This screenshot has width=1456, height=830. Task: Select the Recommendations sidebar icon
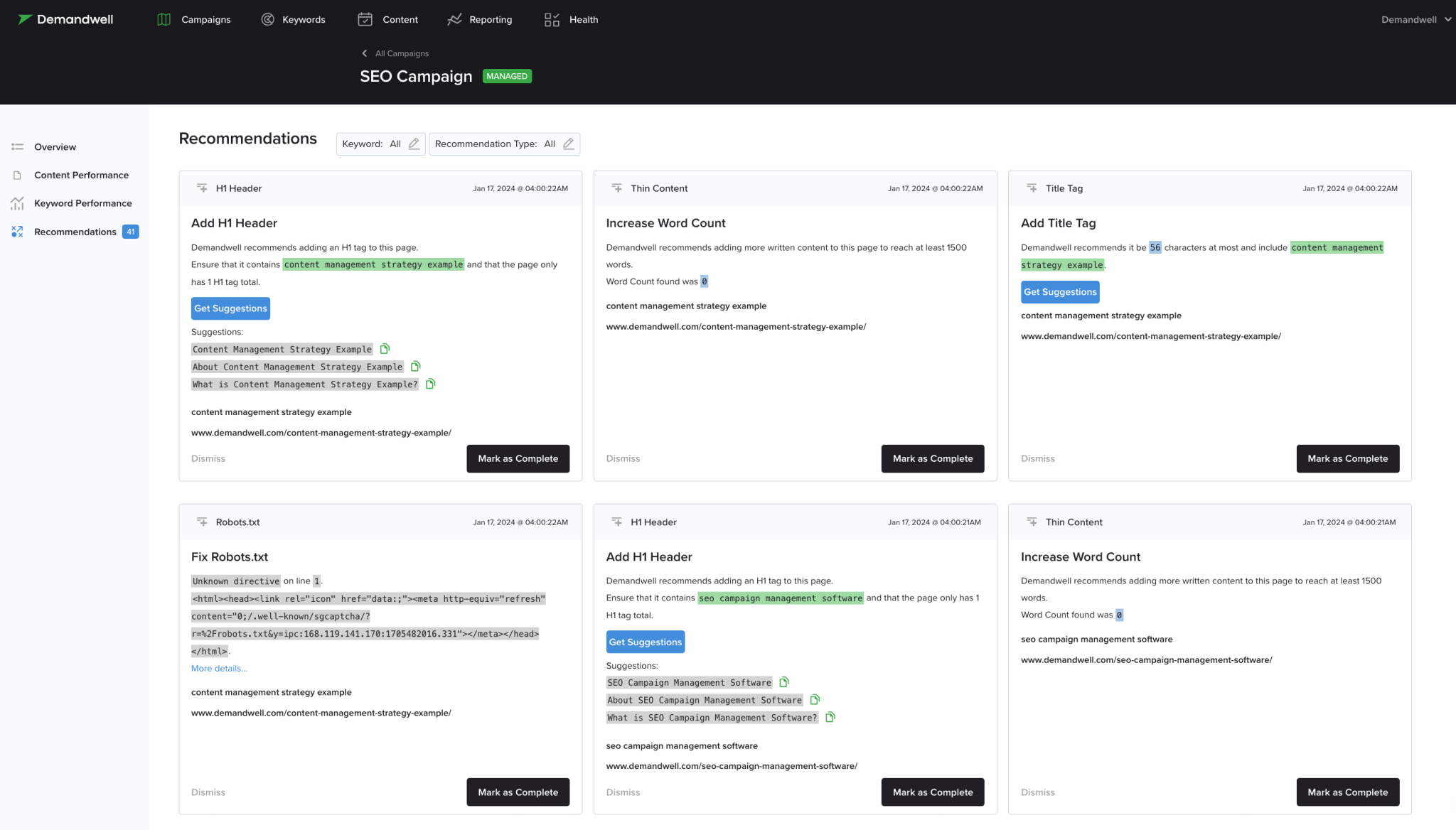point(17,231)
